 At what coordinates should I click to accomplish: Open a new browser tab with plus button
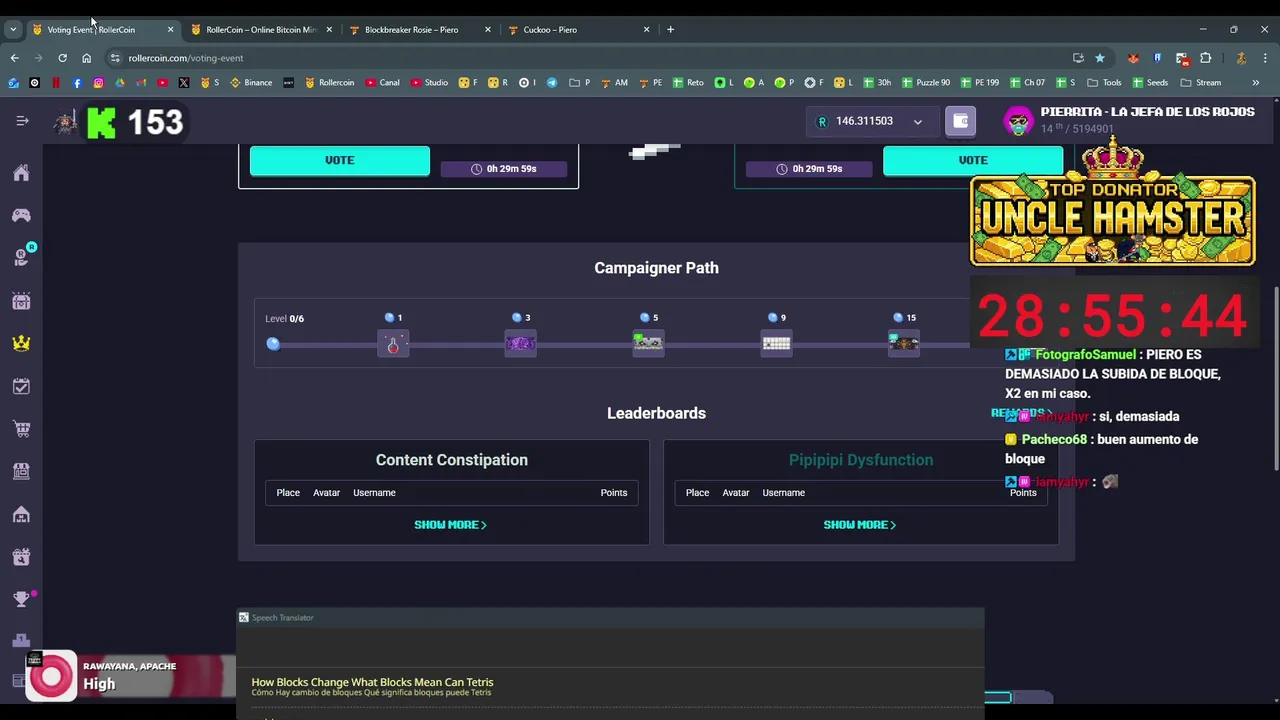tap(670, 30)
